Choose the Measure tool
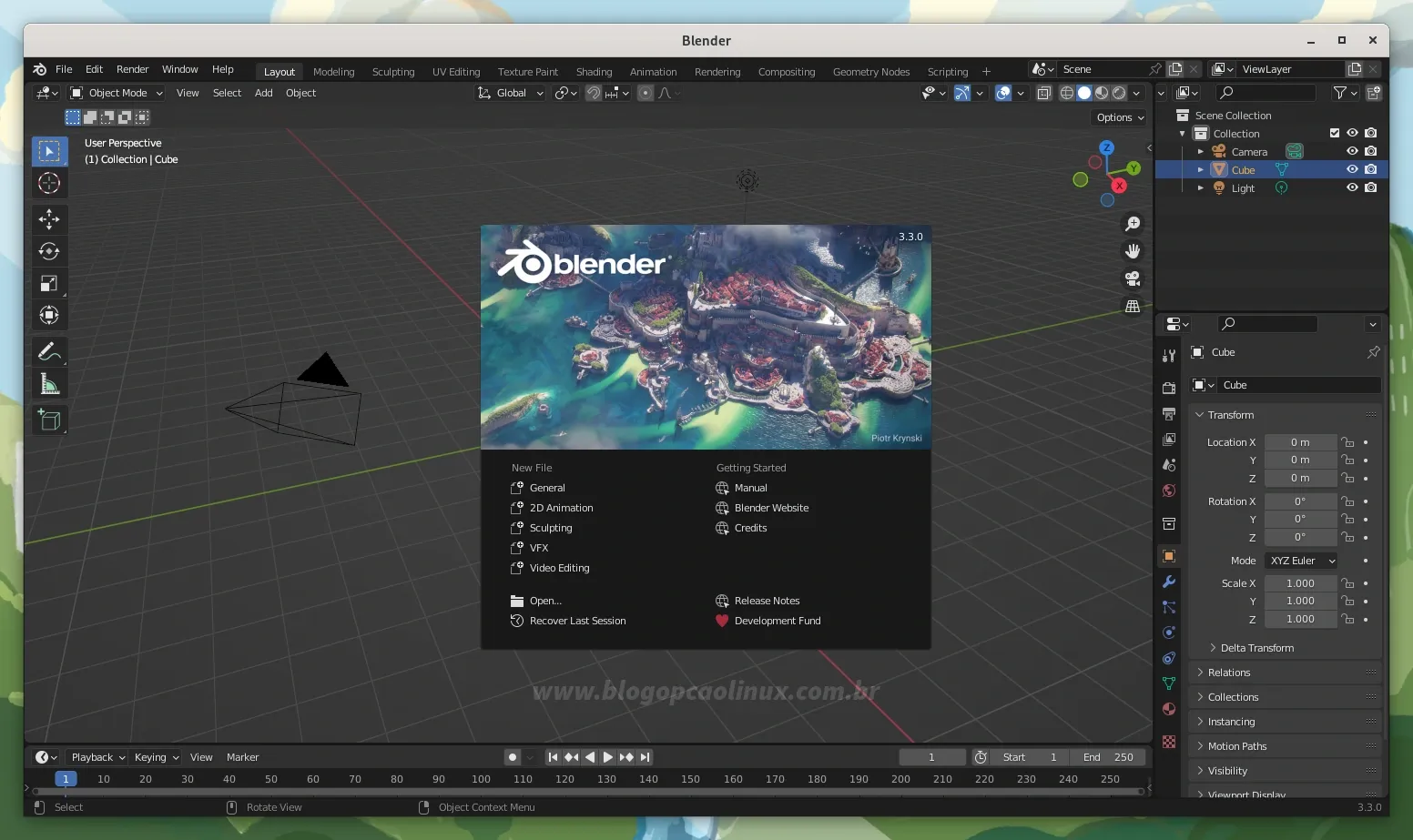Image resolution: width=1413 pixels, height=840 pixels. coord(49,384)
